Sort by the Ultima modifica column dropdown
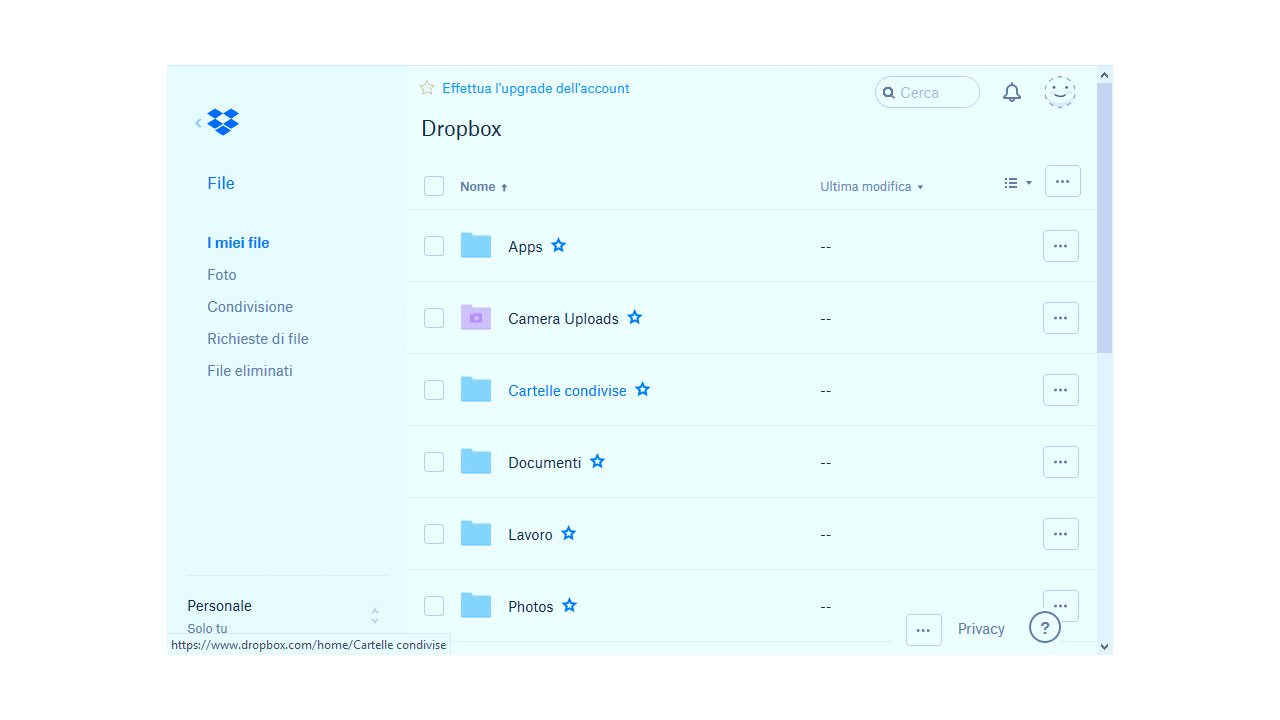 (x=871, y=187)
